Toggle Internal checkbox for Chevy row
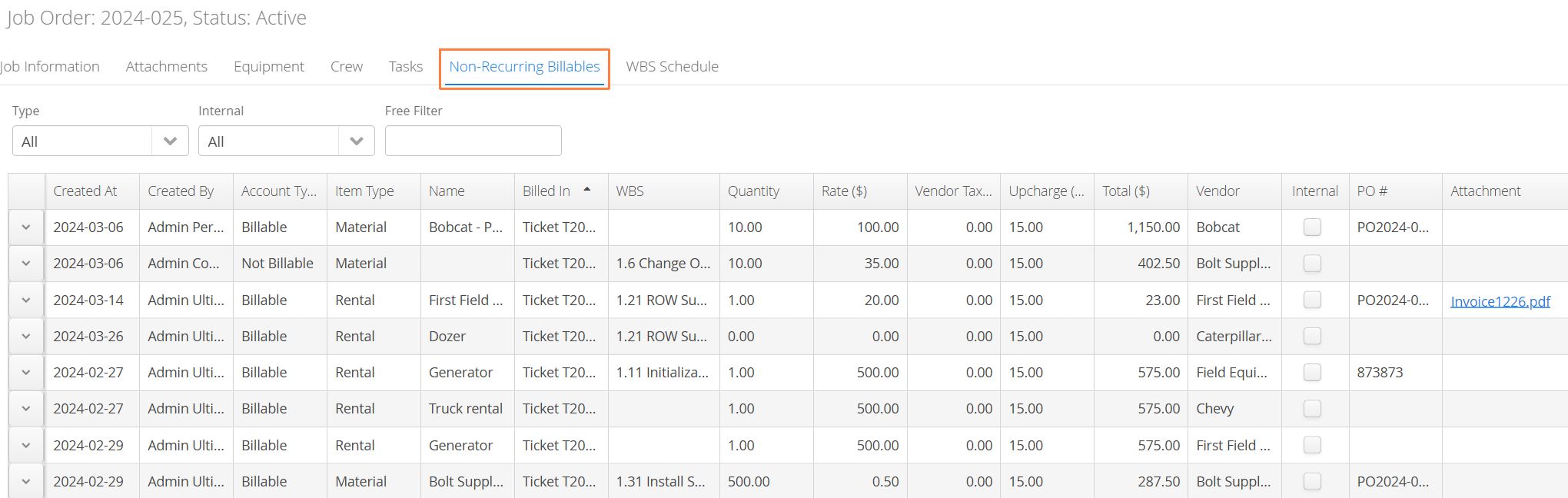This screenshot has width=1568, height=498. (1313, 408)
